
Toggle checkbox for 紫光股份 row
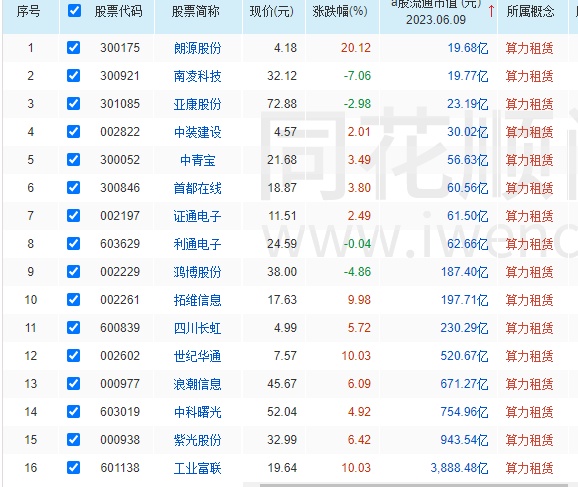tap(73, 440)
